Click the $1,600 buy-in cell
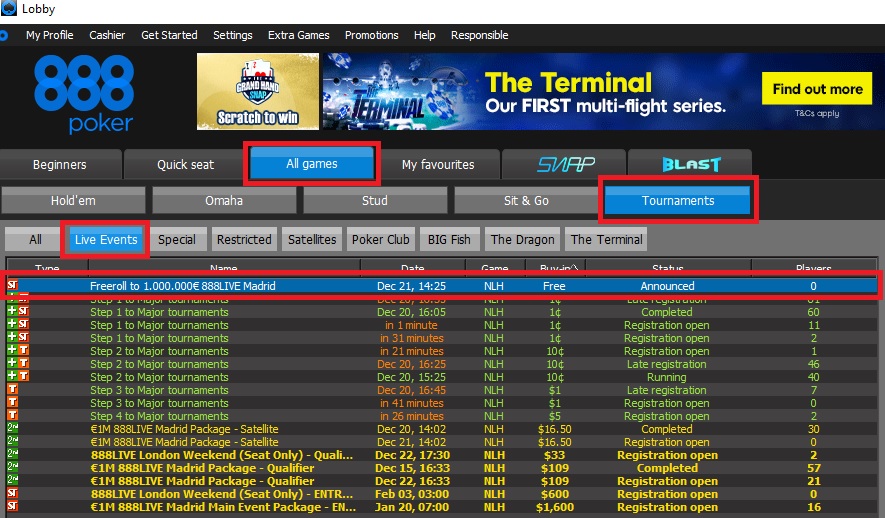The height and width of the screenshot is (518, 885). [x=555, y=507]
